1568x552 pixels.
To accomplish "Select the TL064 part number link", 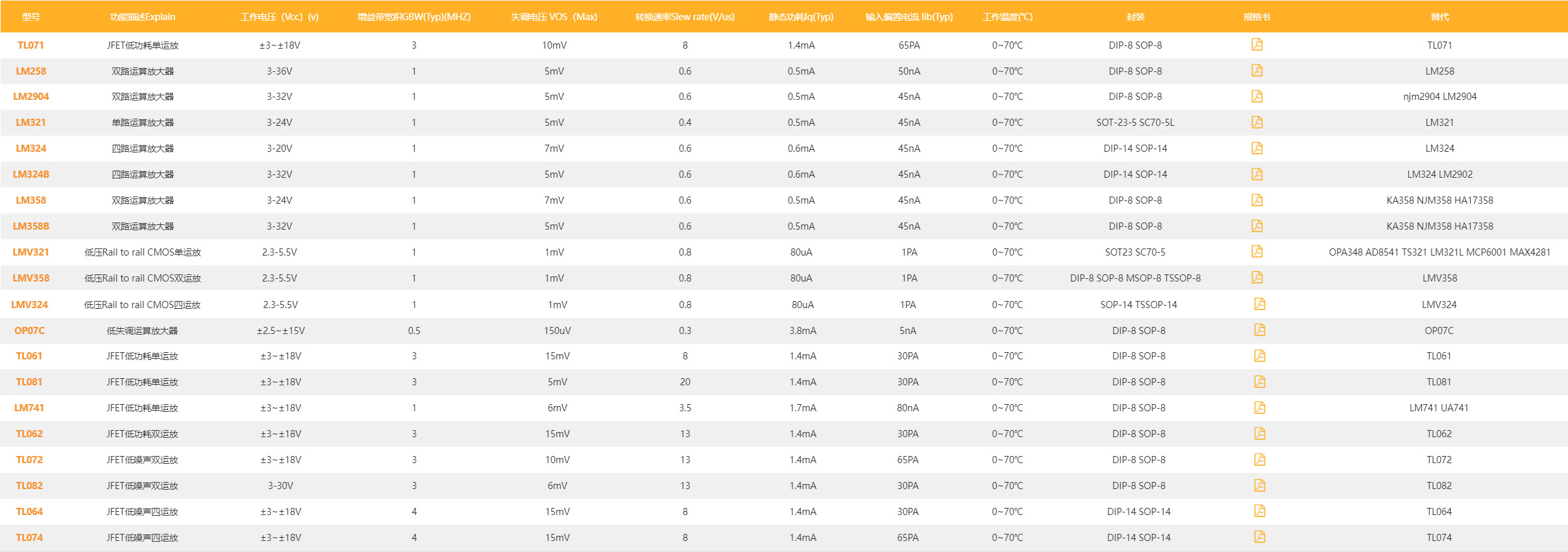I will [x=29, y=512].
